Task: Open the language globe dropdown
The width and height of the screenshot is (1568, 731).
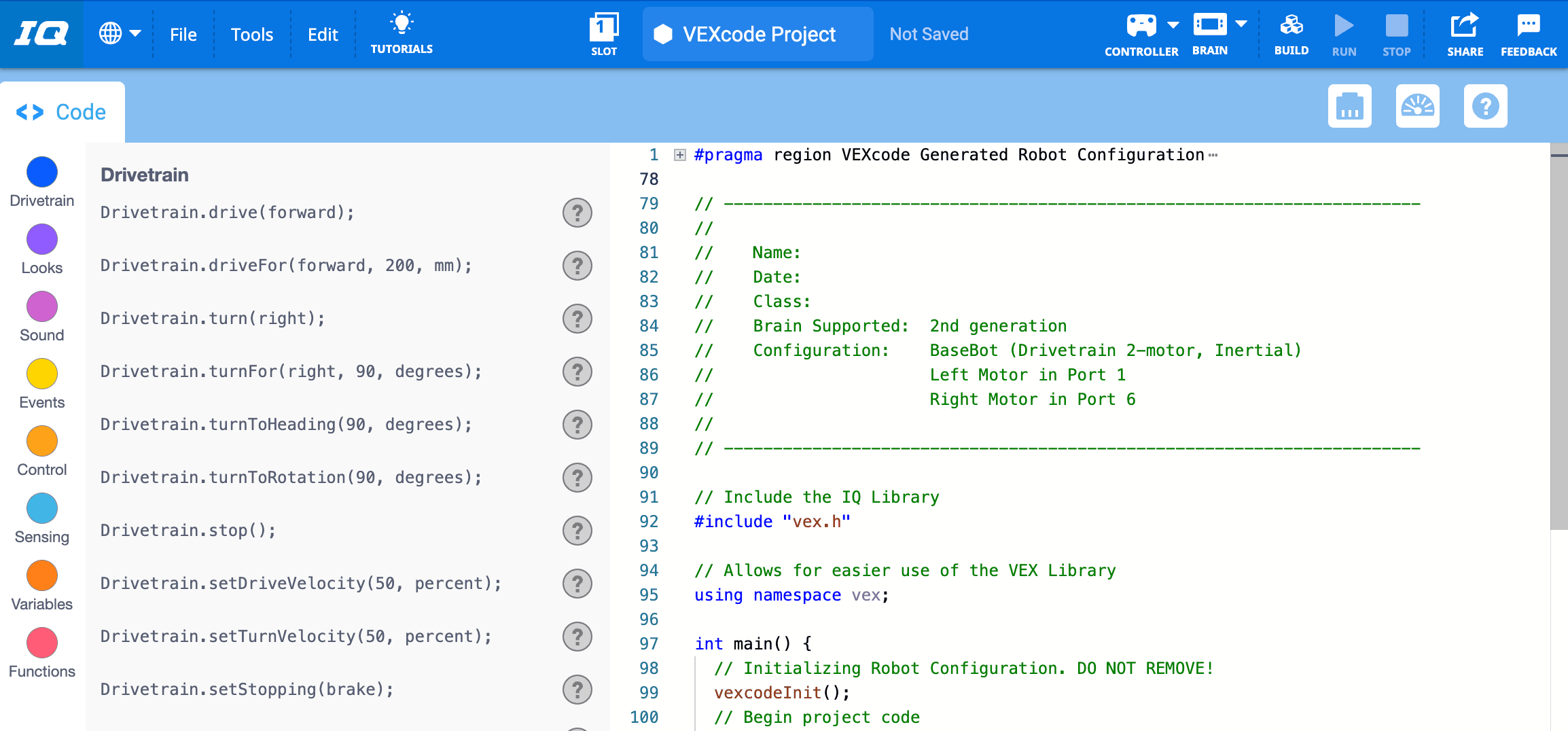Action: [120, 33]
